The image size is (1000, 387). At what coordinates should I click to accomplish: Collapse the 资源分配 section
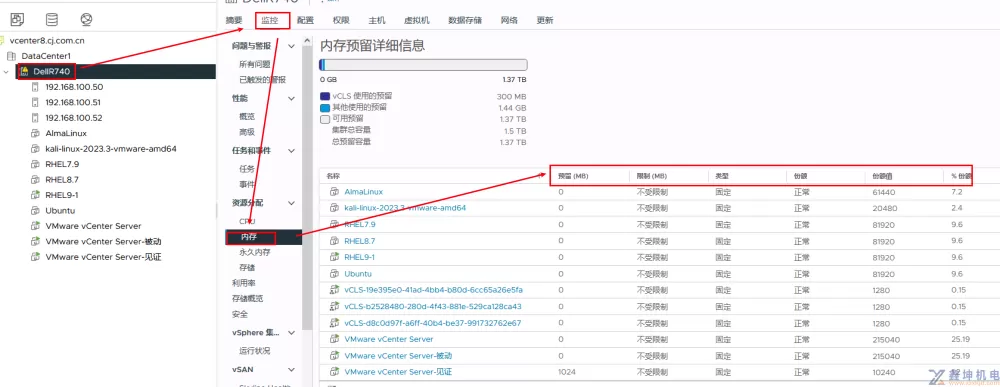pyautogui.click(x=291, y=203)
